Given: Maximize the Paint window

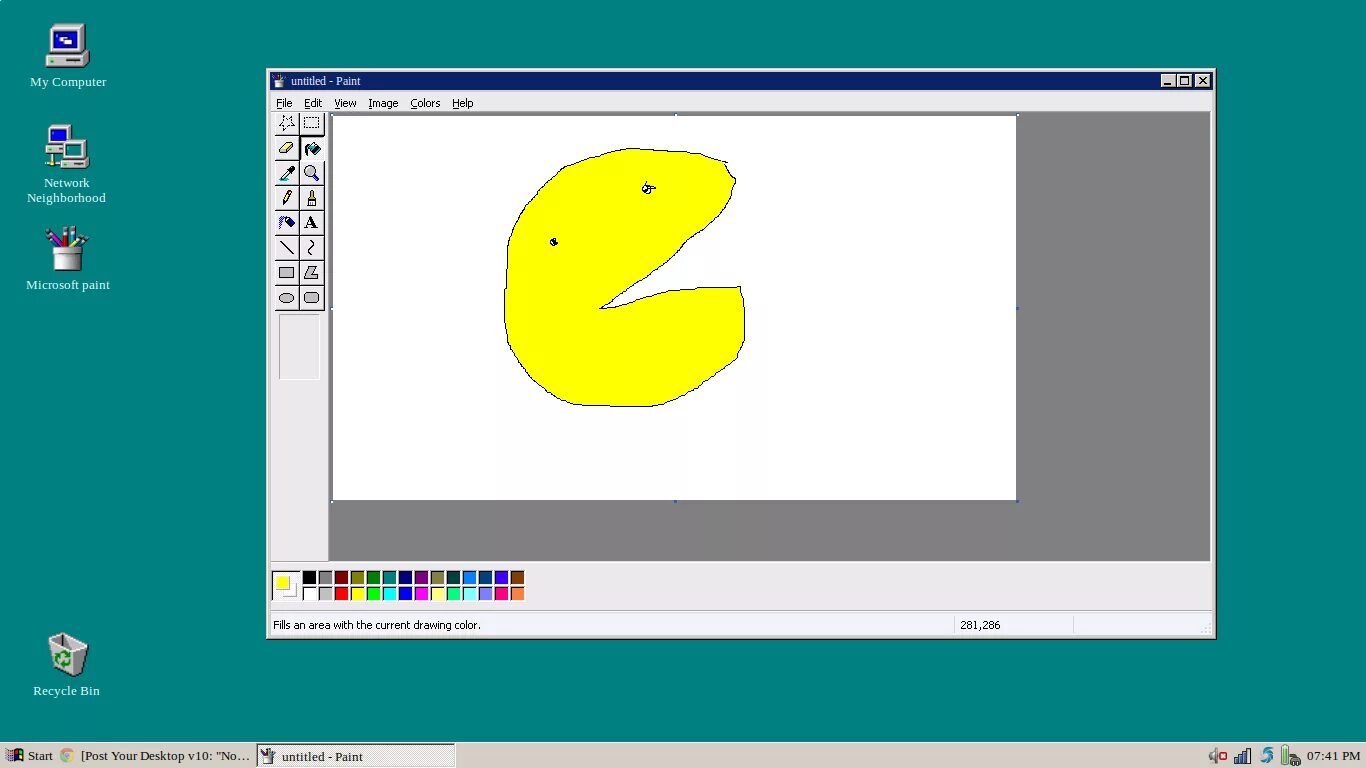Looking at the screenshot, I should pyautogui.click(x=1185, y=81).
